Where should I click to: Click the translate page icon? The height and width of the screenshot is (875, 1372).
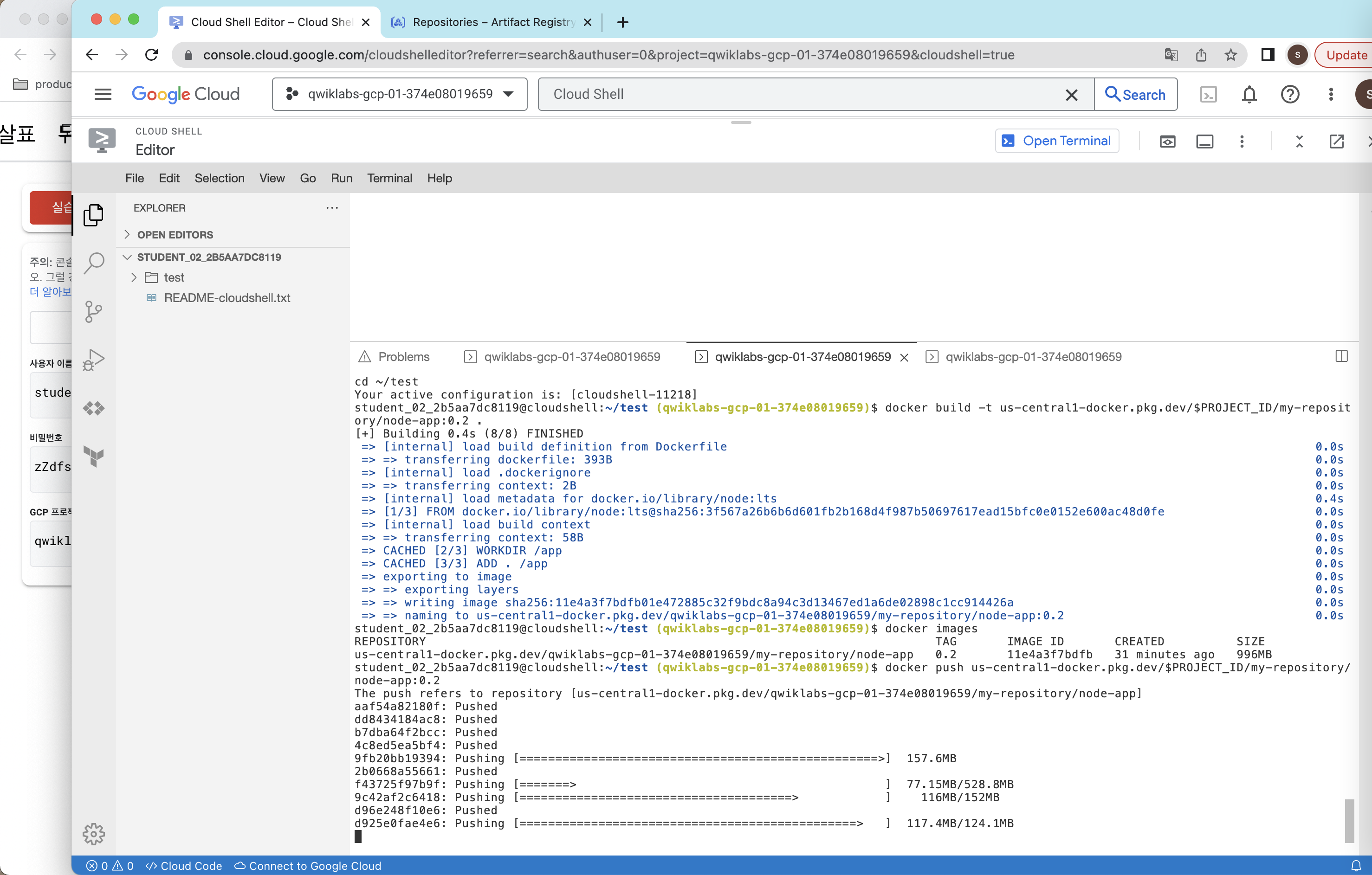(1171, 55)
